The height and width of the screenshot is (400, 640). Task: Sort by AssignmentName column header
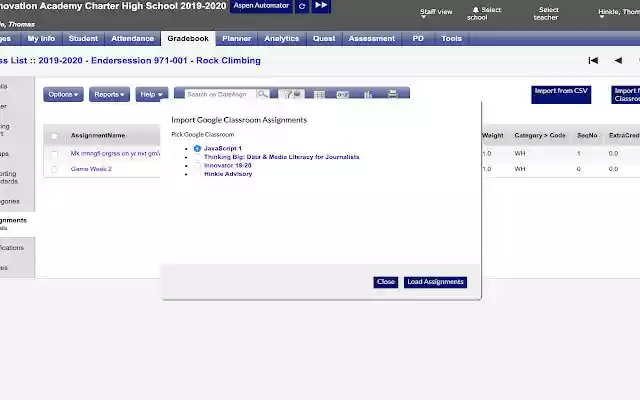coord(98,136)
